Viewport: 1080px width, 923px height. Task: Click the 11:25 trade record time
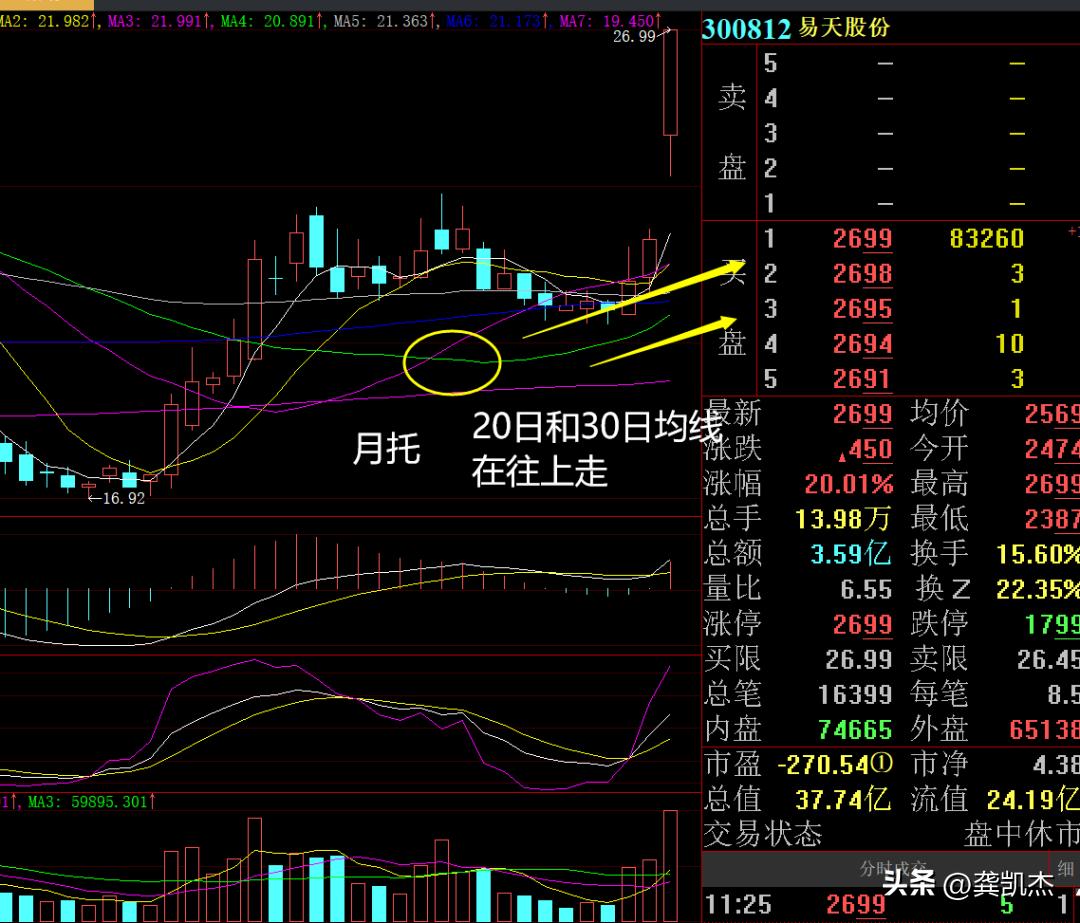[738, 904]
